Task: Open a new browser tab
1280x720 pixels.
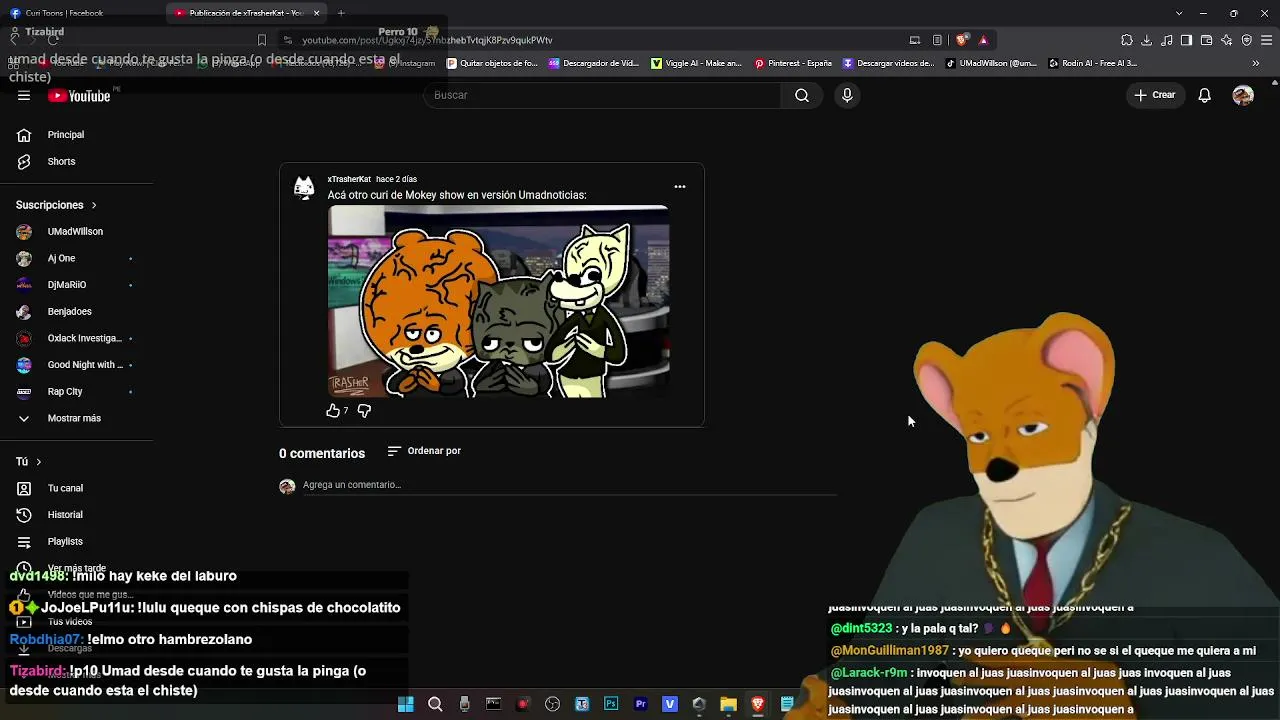Action: [x=341, y=13]
